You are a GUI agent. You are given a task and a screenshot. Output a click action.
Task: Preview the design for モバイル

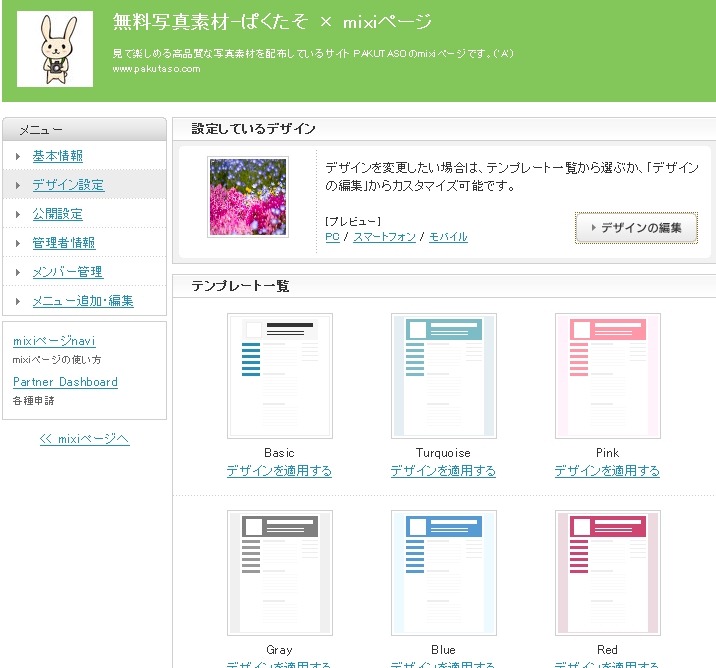click(448, 237)
